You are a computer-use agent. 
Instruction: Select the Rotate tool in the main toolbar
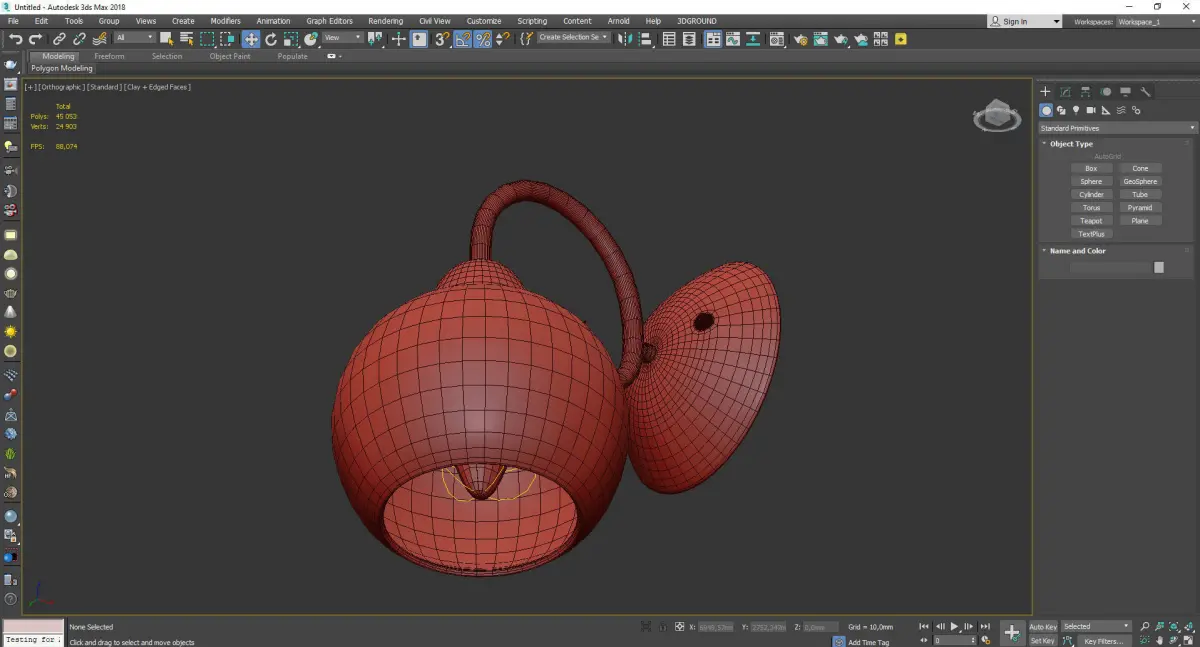tap(271, 39)
